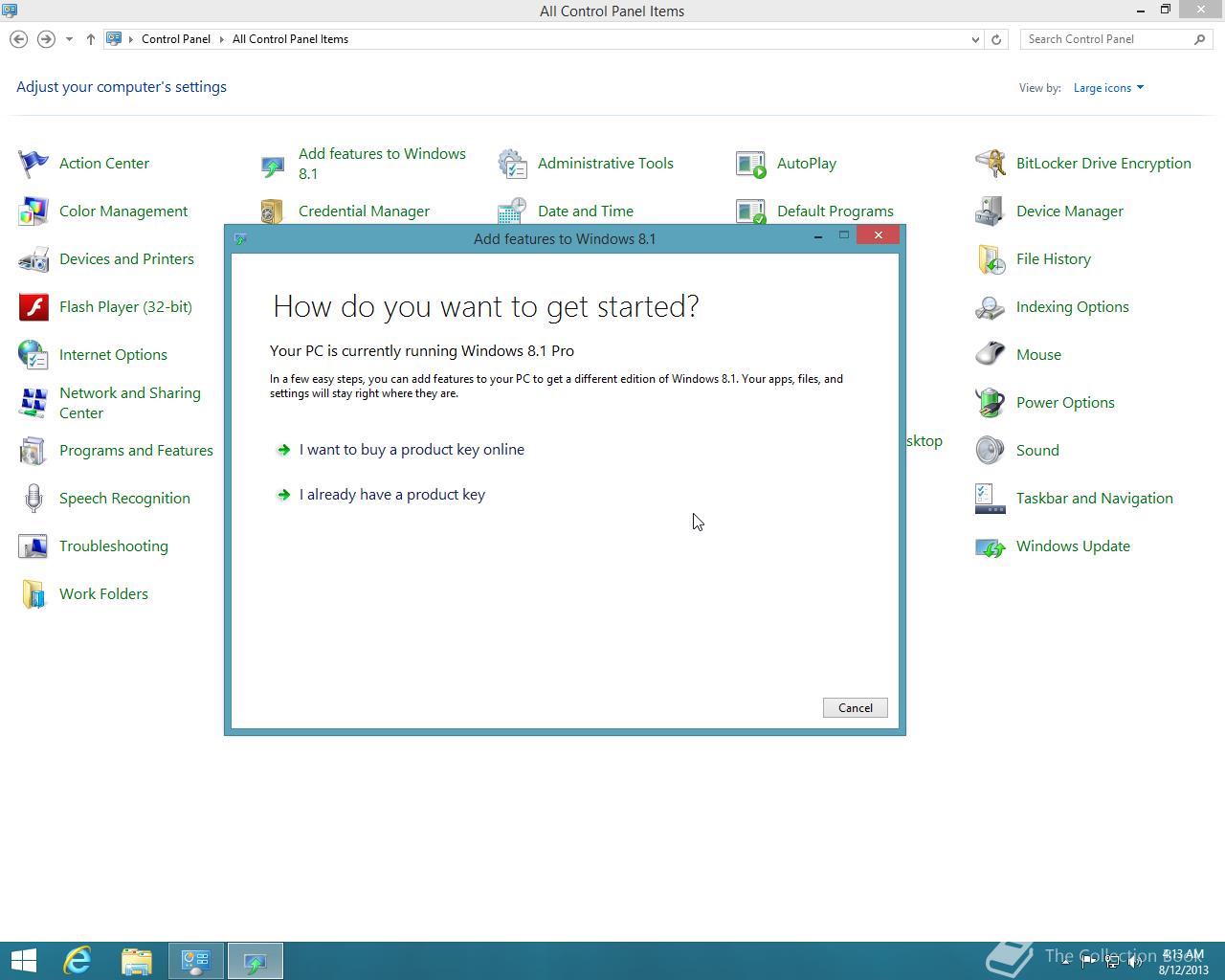The image size is (1225, 980).
Task: Open the BitLocker Drive Encryption icon
Action: coord(991,164)
